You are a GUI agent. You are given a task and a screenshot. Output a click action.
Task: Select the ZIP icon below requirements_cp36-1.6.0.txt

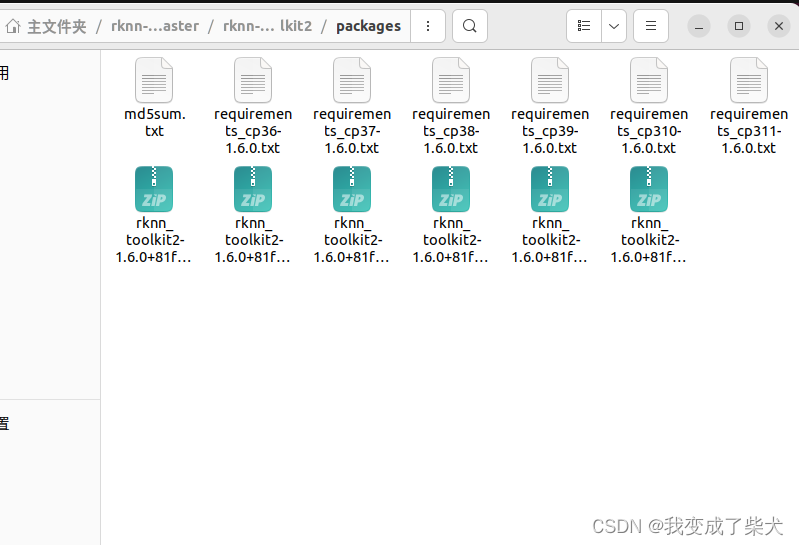[253, 189]
